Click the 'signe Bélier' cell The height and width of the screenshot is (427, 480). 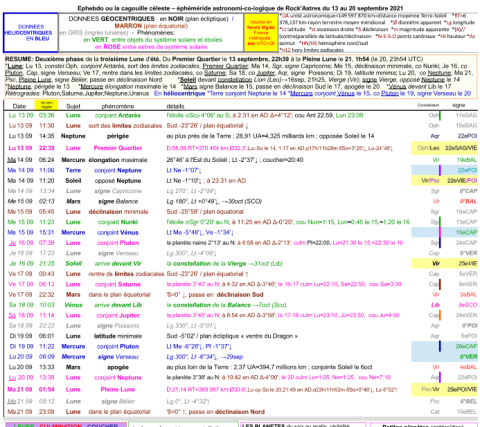(x=118, y=401)
